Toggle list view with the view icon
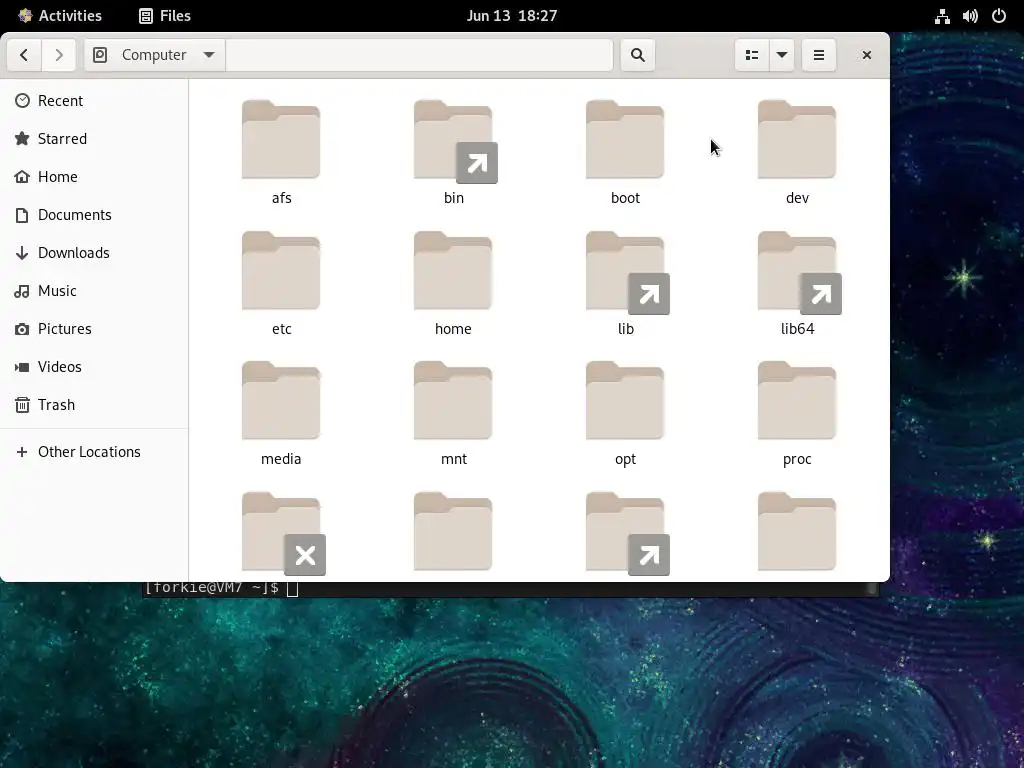Viewport: 1024px width, 768px height. 752,55
